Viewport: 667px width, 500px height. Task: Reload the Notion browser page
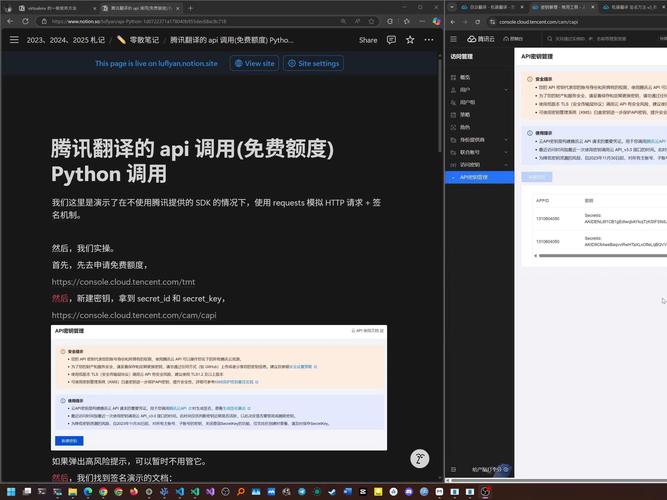tap(26, 21)
